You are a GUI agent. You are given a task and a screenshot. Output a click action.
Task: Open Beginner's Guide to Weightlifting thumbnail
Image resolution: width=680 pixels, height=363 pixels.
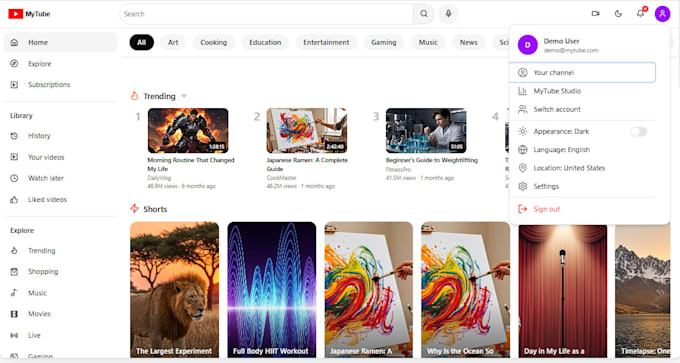pyautogui.click(x=426, y=131)
